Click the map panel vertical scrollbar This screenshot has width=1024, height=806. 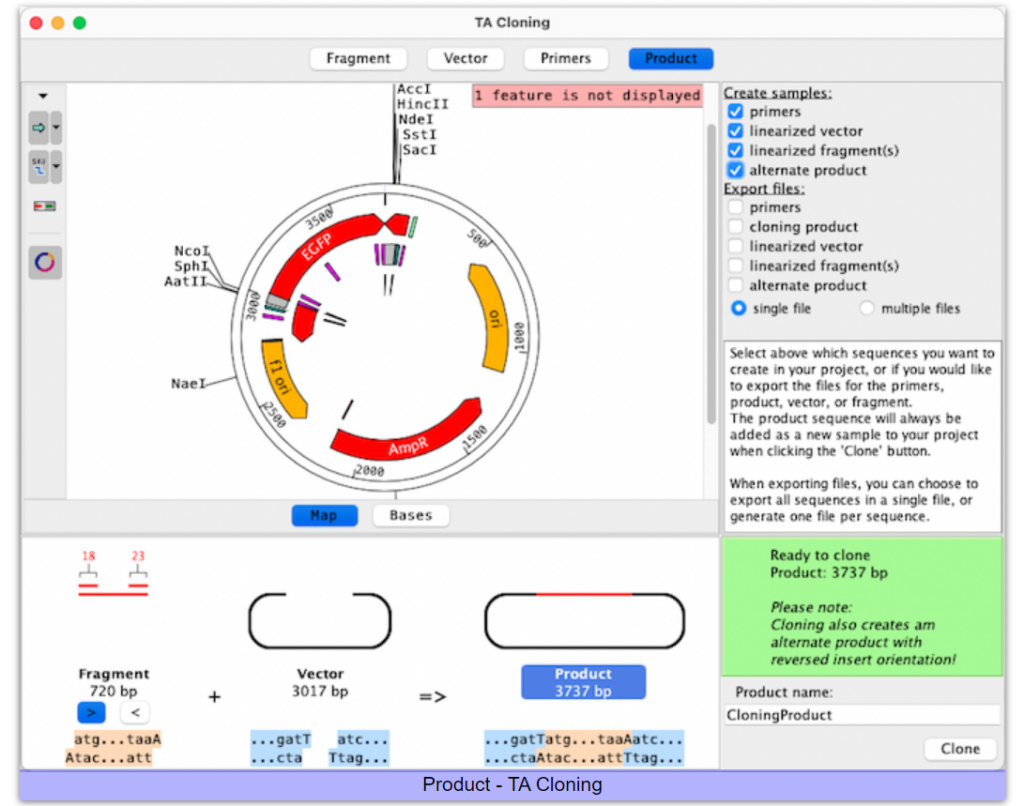pos(711,270)
